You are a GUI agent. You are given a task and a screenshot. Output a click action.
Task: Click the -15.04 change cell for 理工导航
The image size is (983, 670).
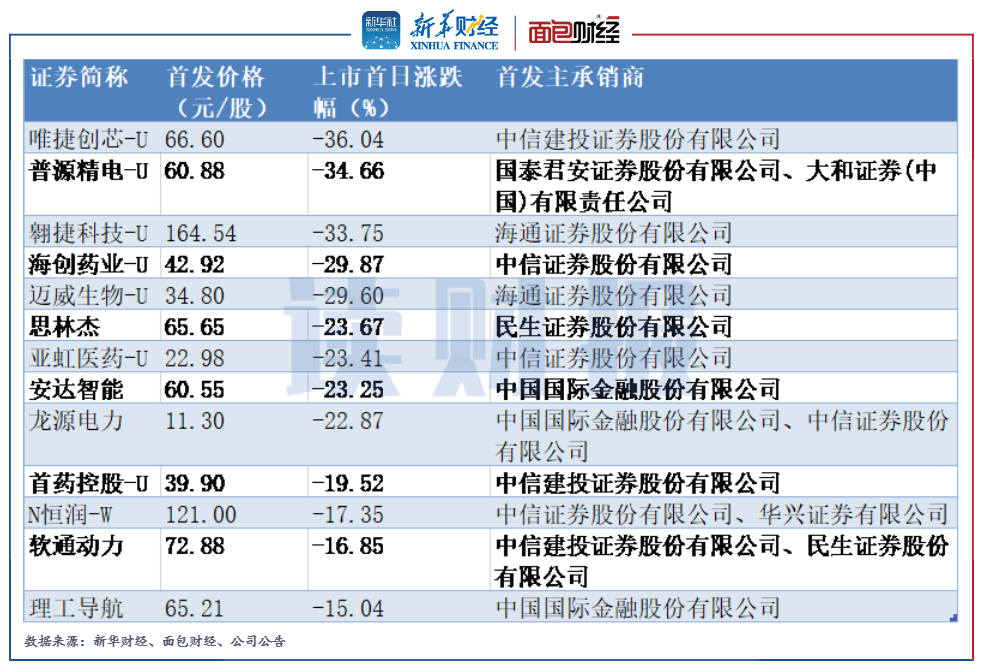[x=347, y=607]
